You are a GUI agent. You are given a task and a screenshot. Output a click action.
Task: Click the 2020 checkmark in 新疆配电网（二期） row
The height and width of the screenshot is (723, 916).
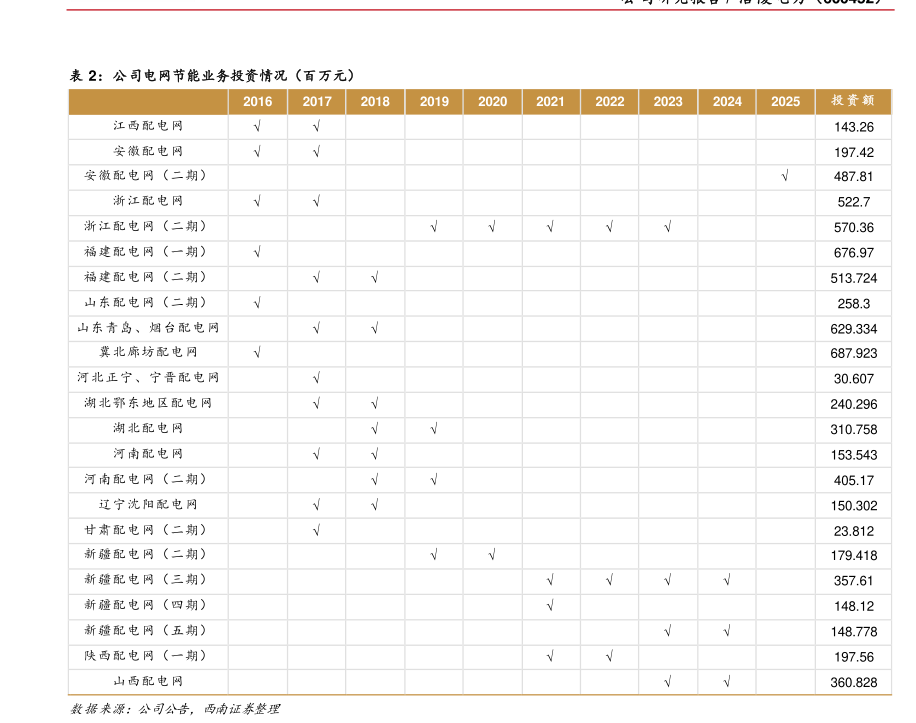(492, 554)
